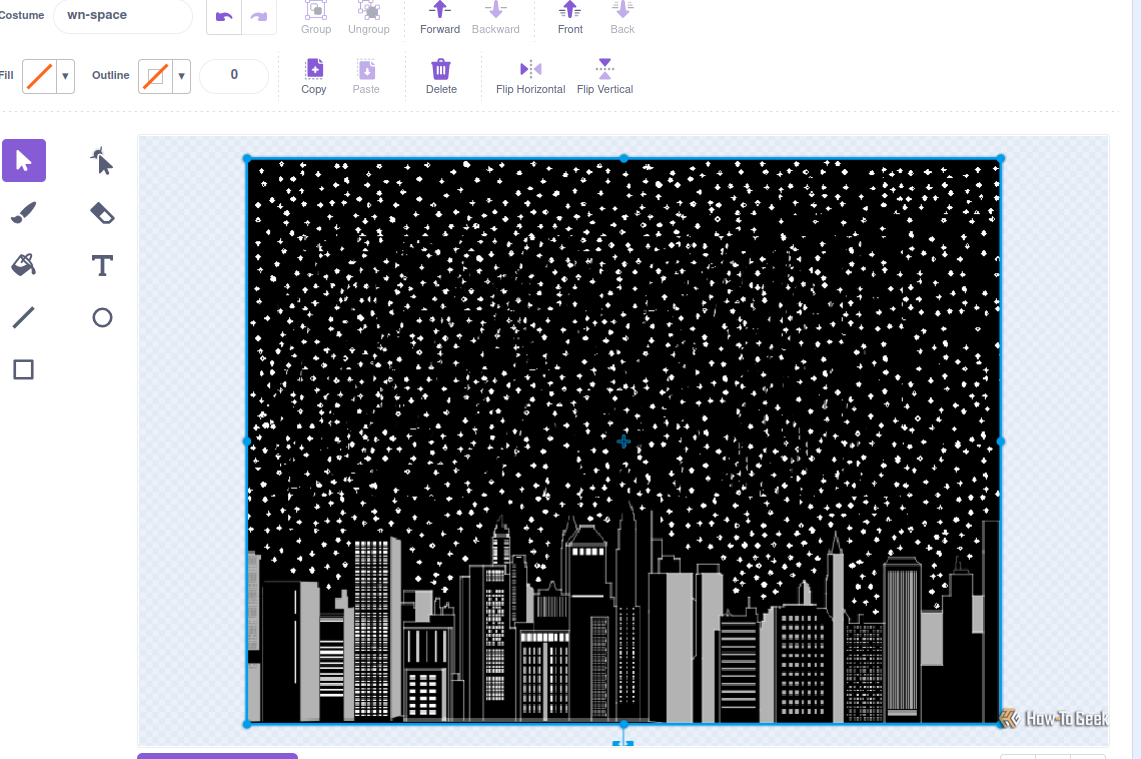The width and height of the screenshot is (1141, 759).
Task: Click the top-left corner selection handle
Action: click(x=247, y=158)
